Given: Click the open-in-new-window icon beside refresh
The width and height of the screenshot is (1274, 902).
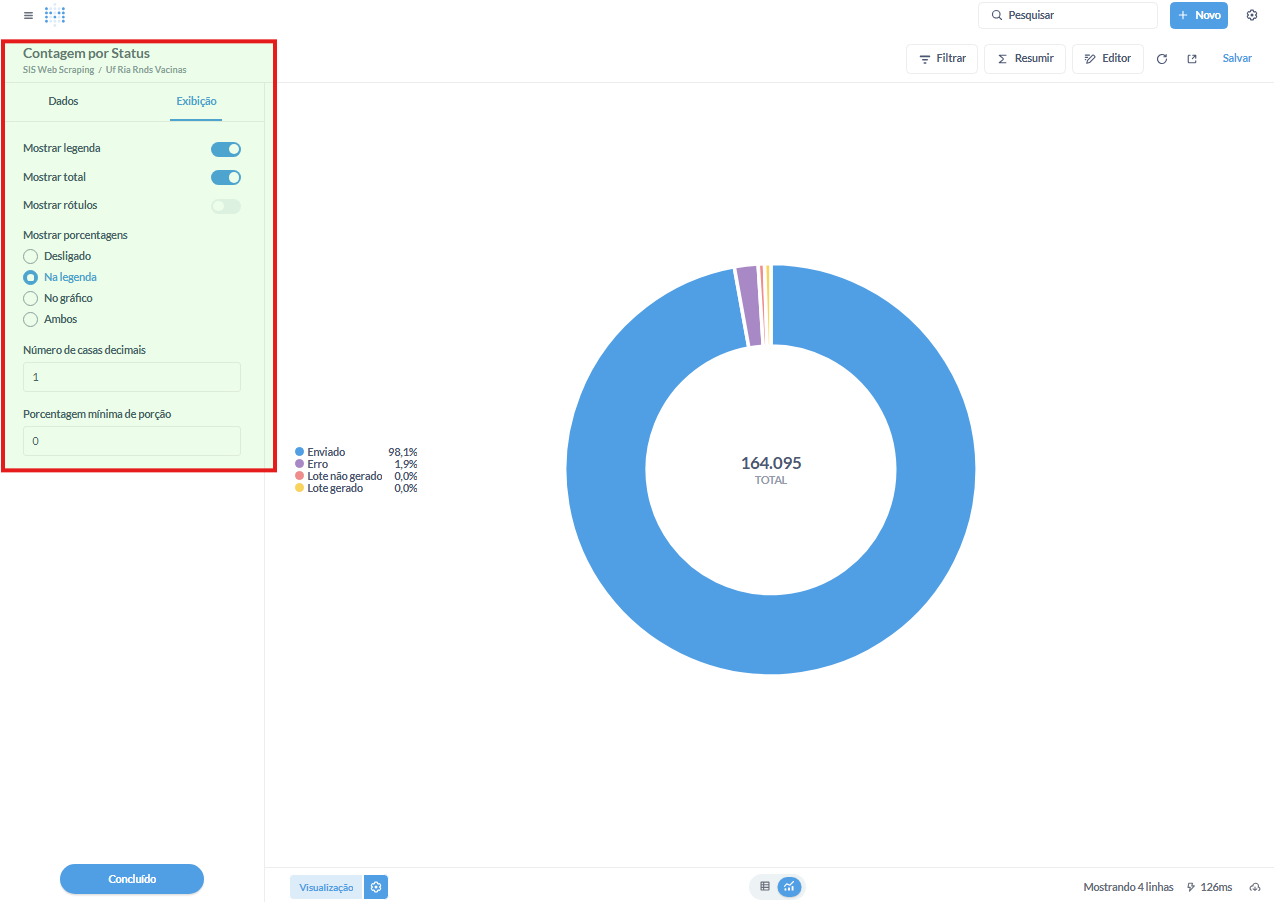Looking at the screenshot, I should point(1192,59).
